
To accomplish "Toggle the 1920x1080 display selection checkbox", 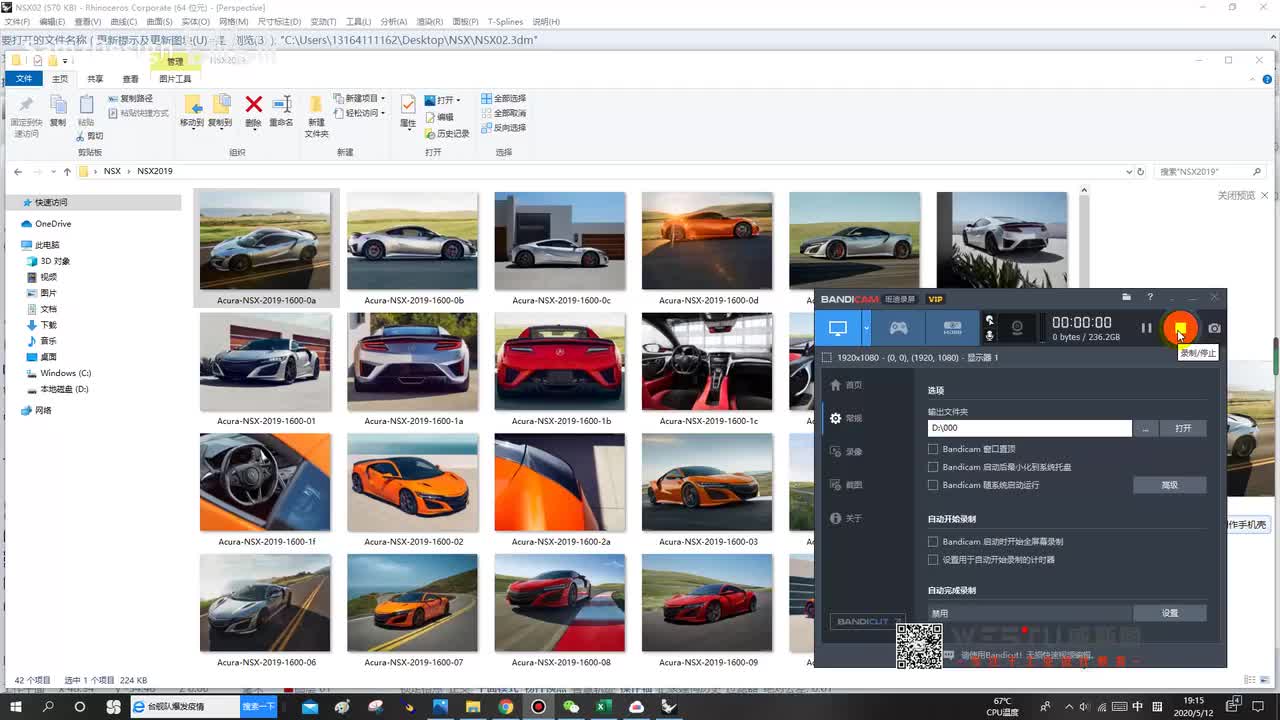I will 826,357.
